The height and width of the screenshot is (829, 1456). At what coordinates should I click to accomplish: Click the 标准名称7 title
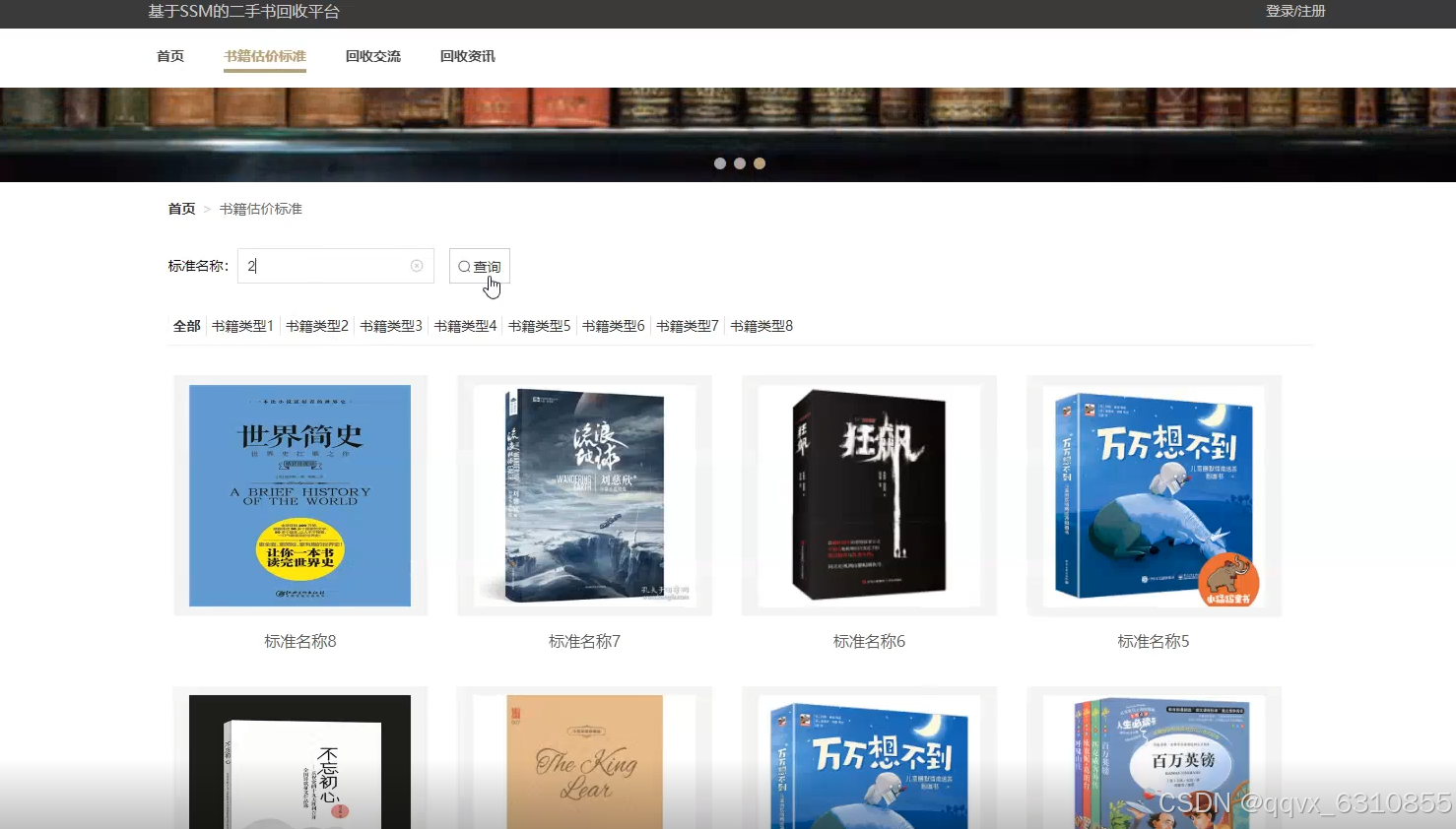(584, 641)
